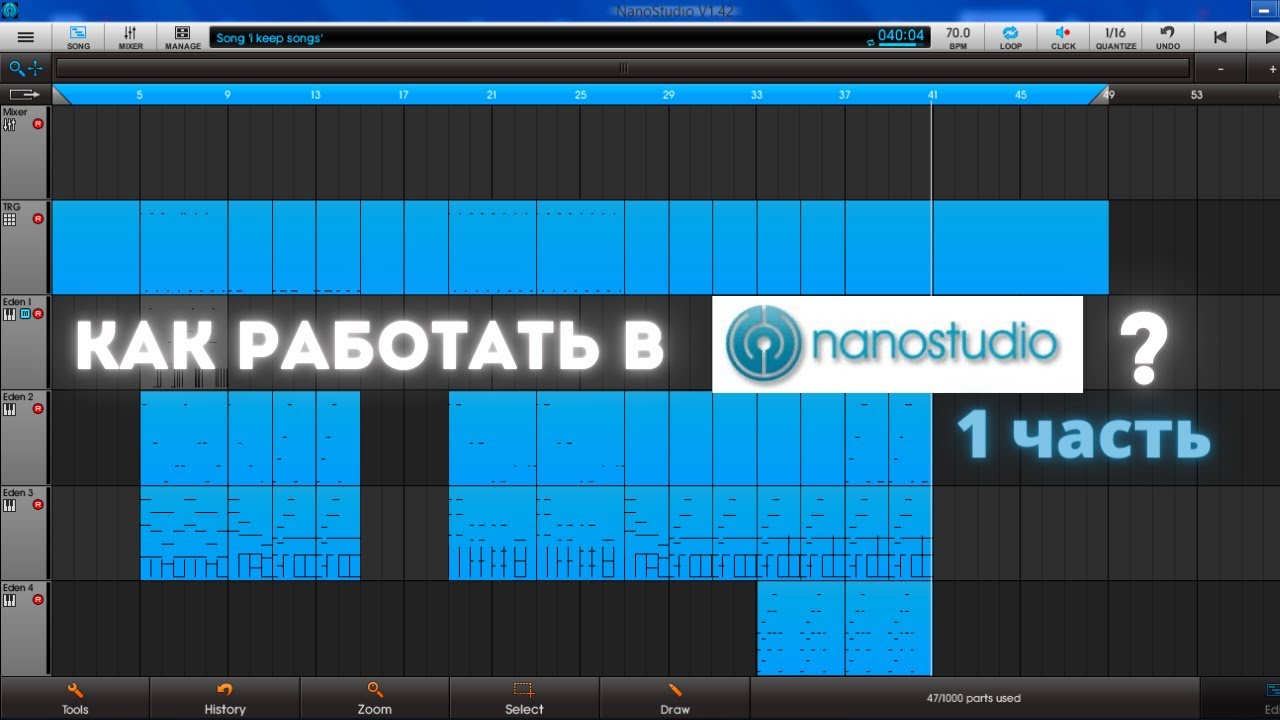Click the NanoStudio app icon in title bar

pos(9,11)
